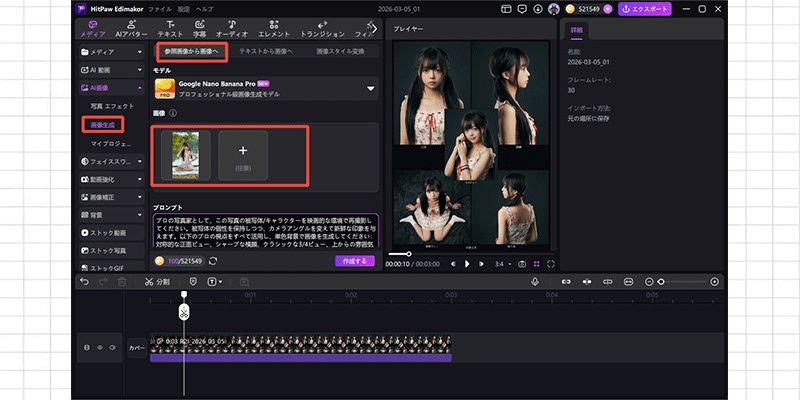Step forward one frame in player

click(x=481, y=264)
